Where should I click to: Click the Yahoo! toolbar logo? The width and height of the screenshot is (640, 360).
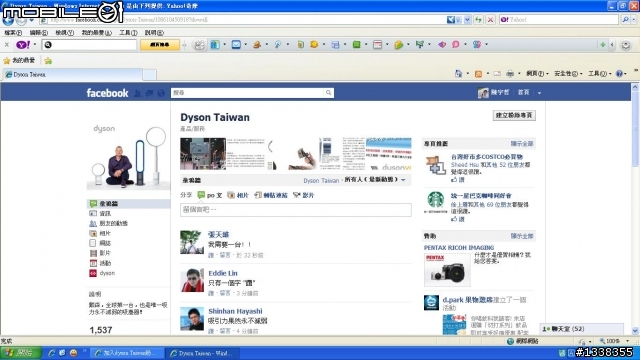click(x=23, y=45)
